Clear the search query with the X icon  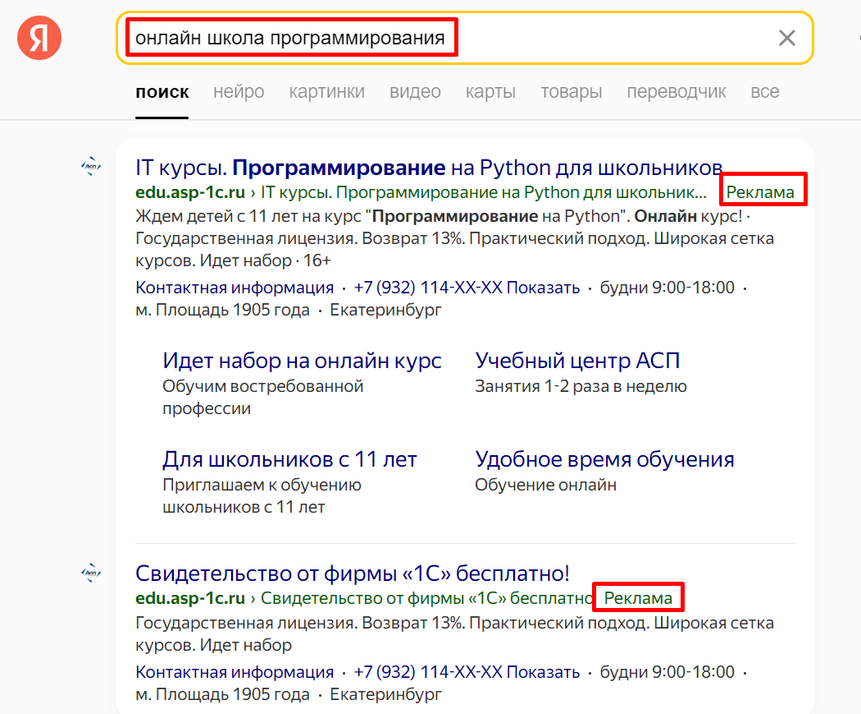point(787,38)
